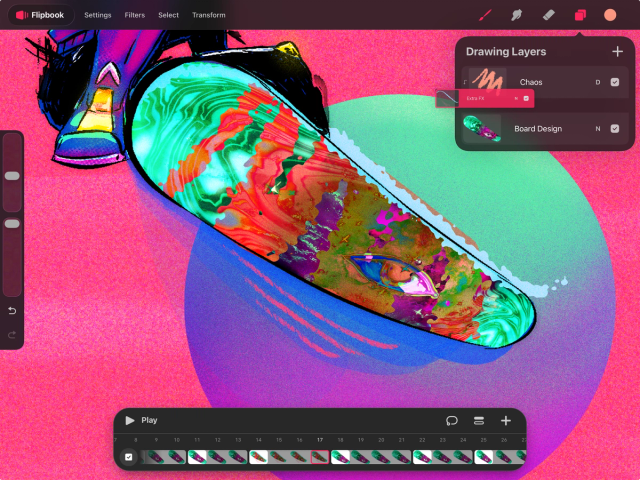Select the Extra FX layer
The image size is (640, 480).
[x=484, y=98]
